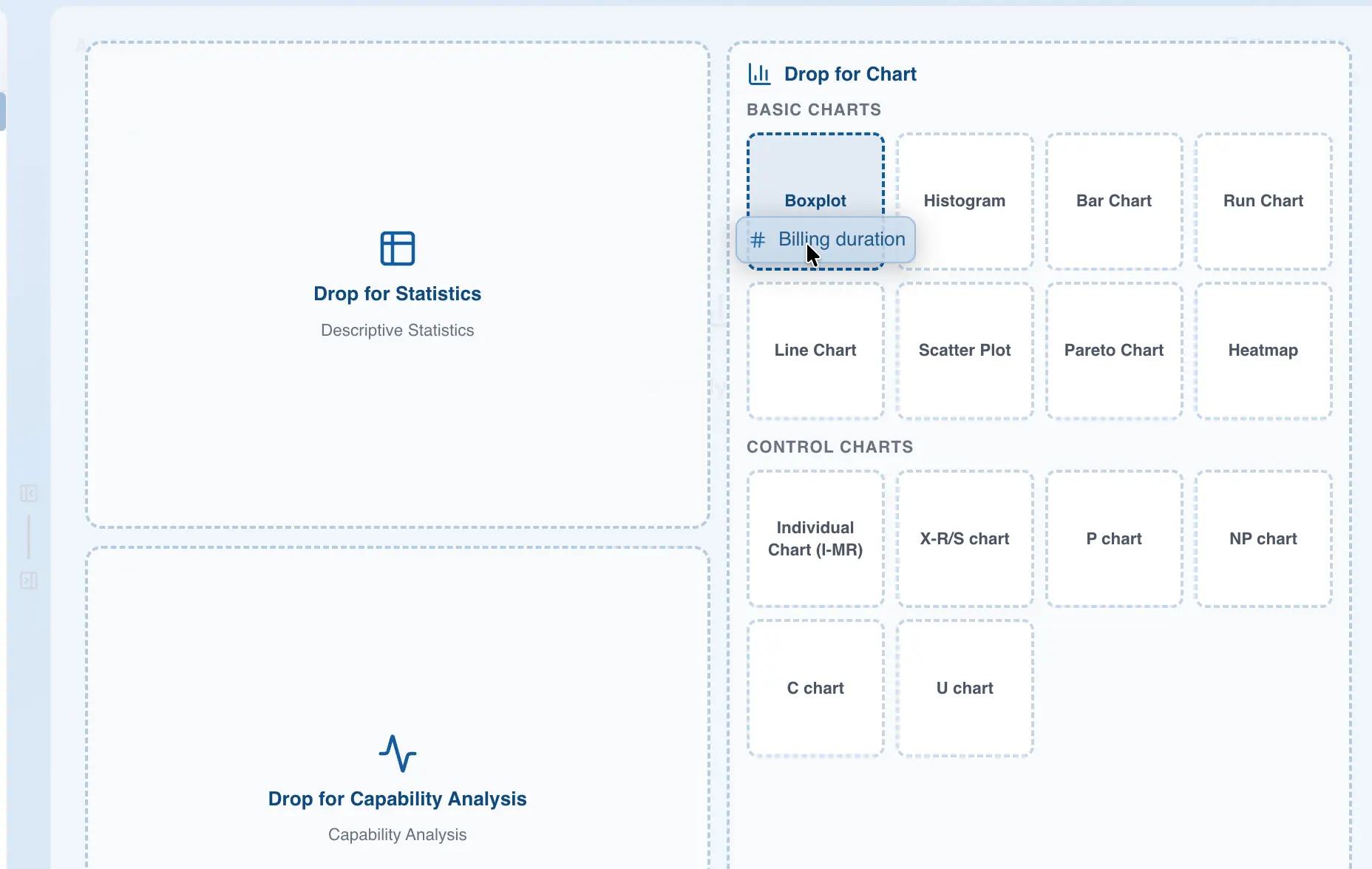This screenshot has width=1372, height=869.
Task: Select the X-R/S chart option
Action: pyautogui.click(x=964, y=538)
